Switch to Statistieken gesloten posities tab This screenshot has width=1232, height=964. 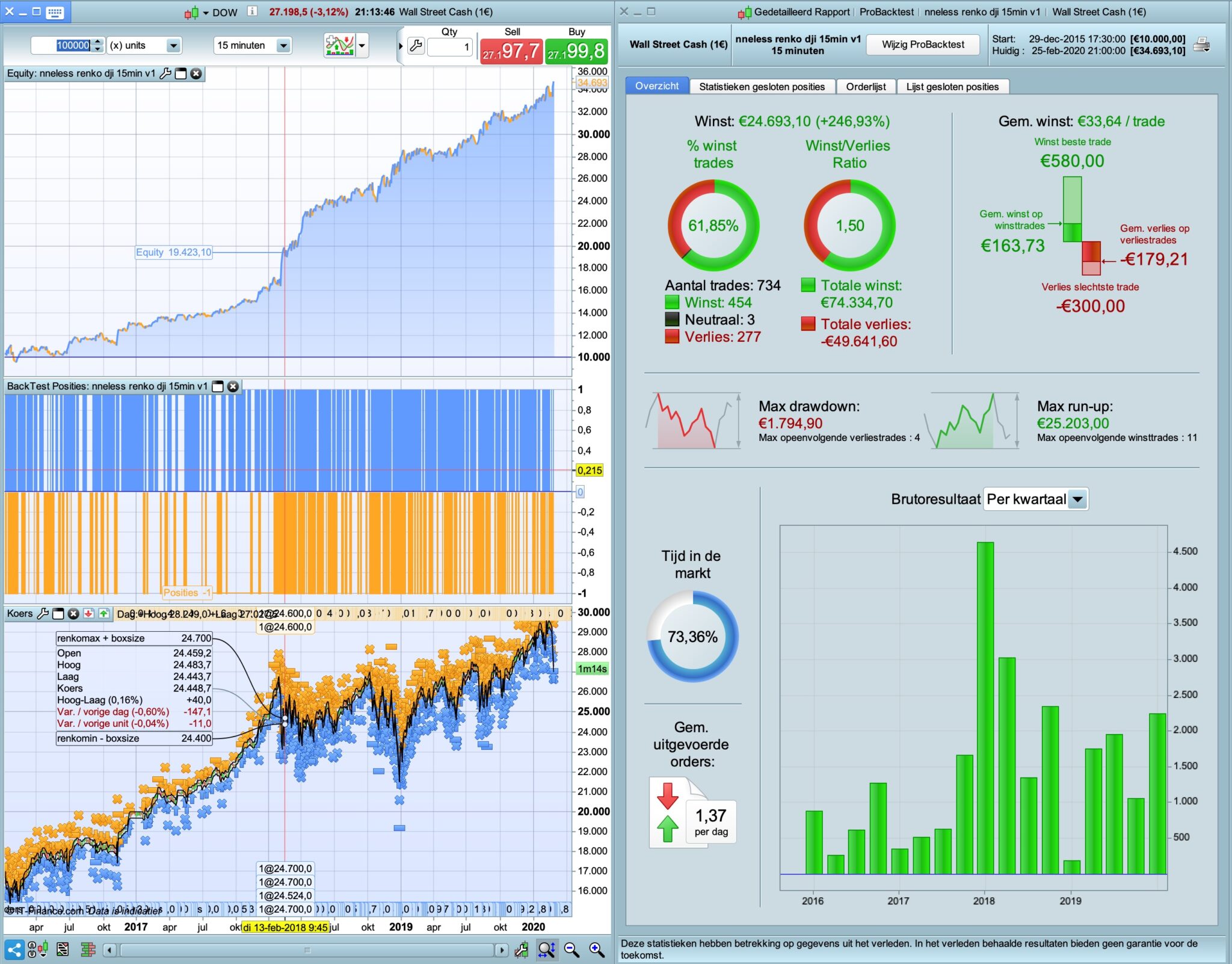[x=762, y=87]
